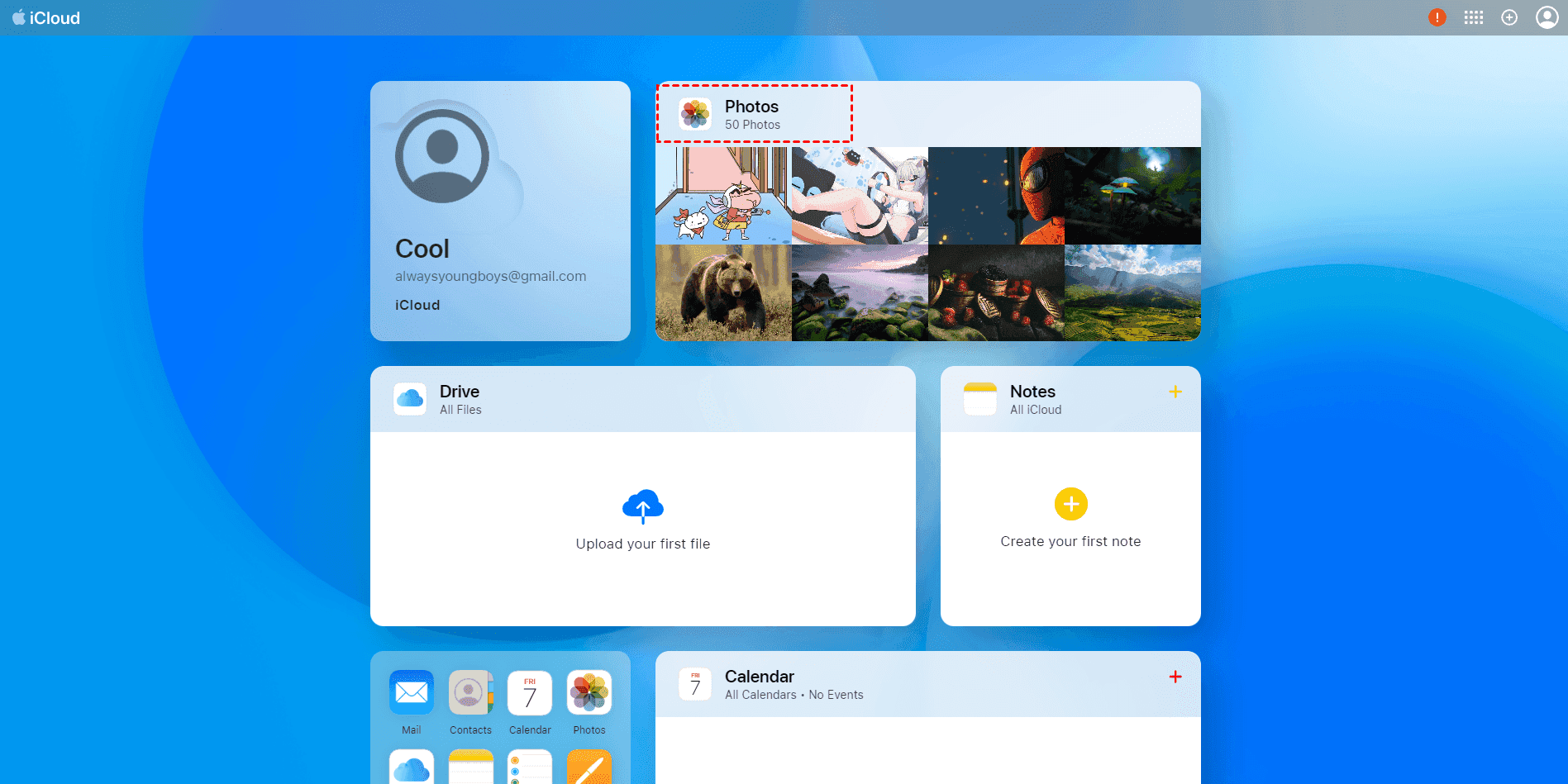Click the large profile avatar on the Cool card
1568x784 pixels.
point(442,156)
